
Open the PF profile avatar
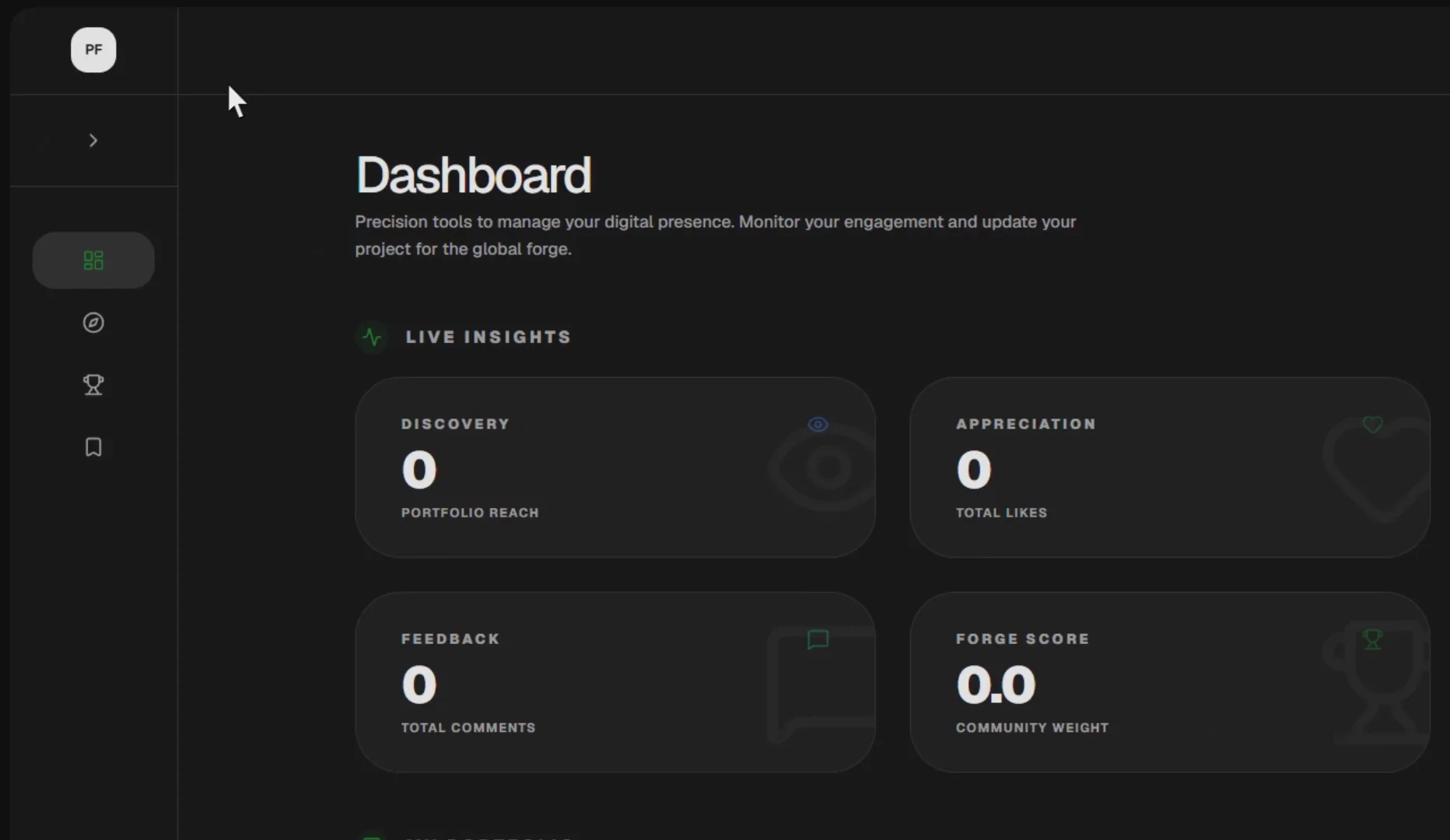click(x=93, y=50)
